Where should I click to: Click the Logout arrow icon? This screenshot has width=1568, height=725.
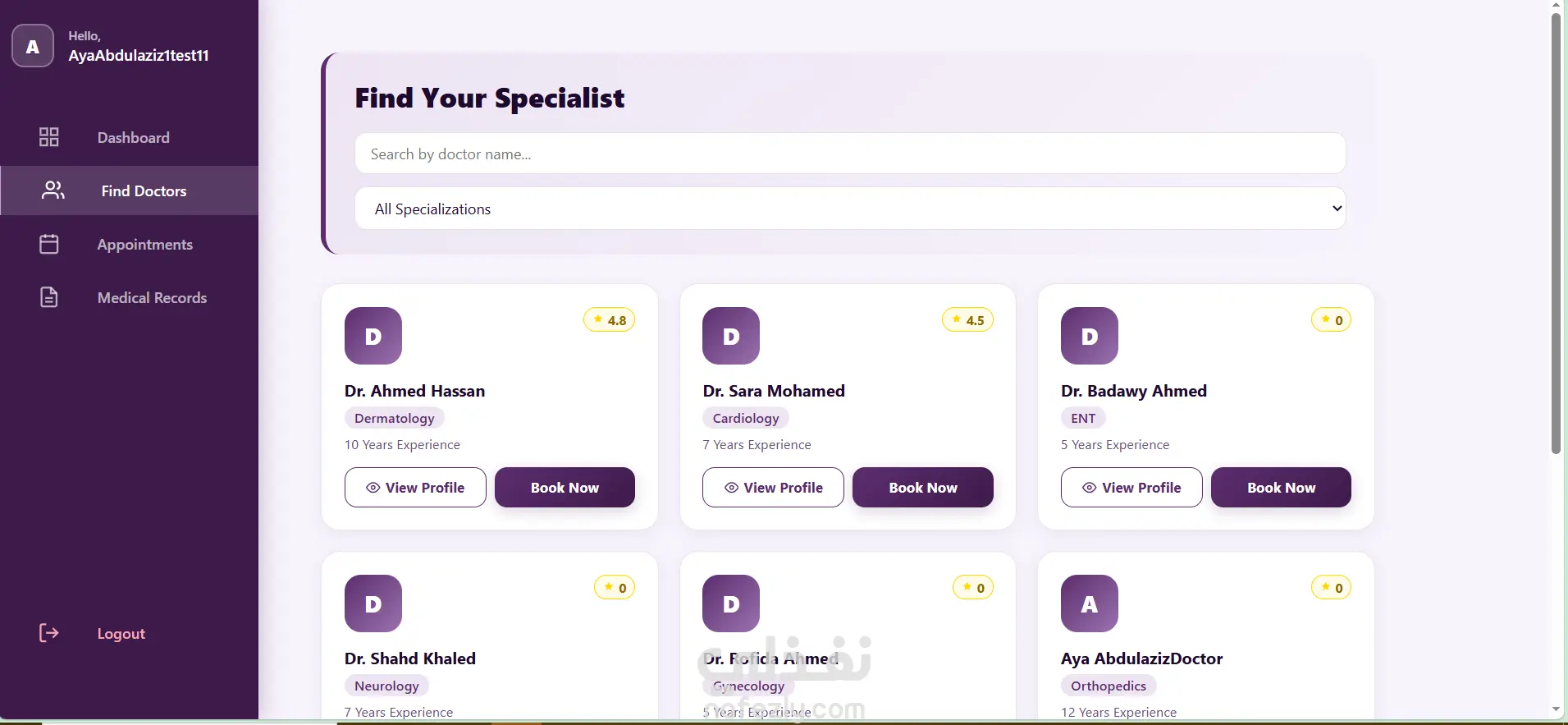pyautogui.click(x=49, y=633)
